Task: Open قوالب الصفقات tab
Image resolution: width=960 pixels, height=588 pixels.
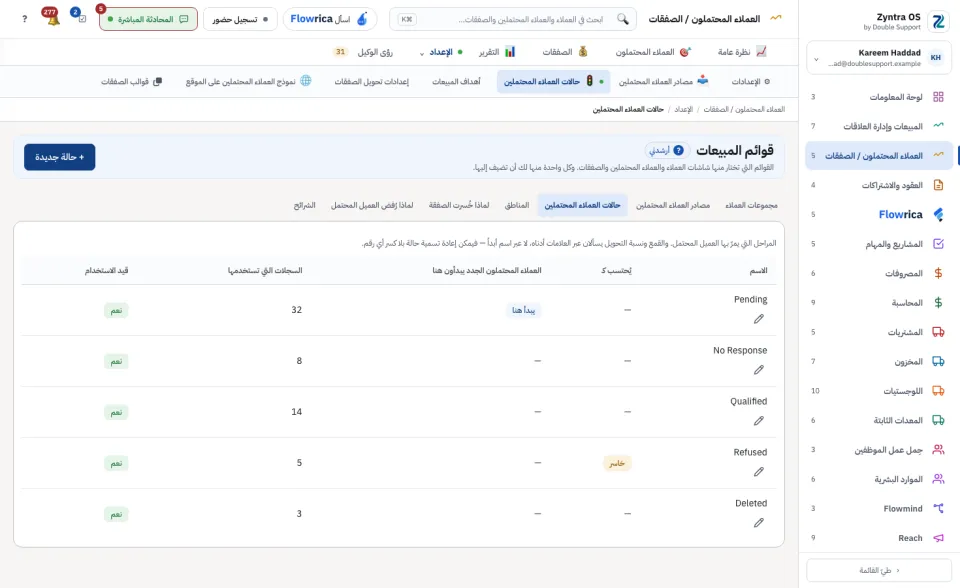Action: (x=131, y=81)
